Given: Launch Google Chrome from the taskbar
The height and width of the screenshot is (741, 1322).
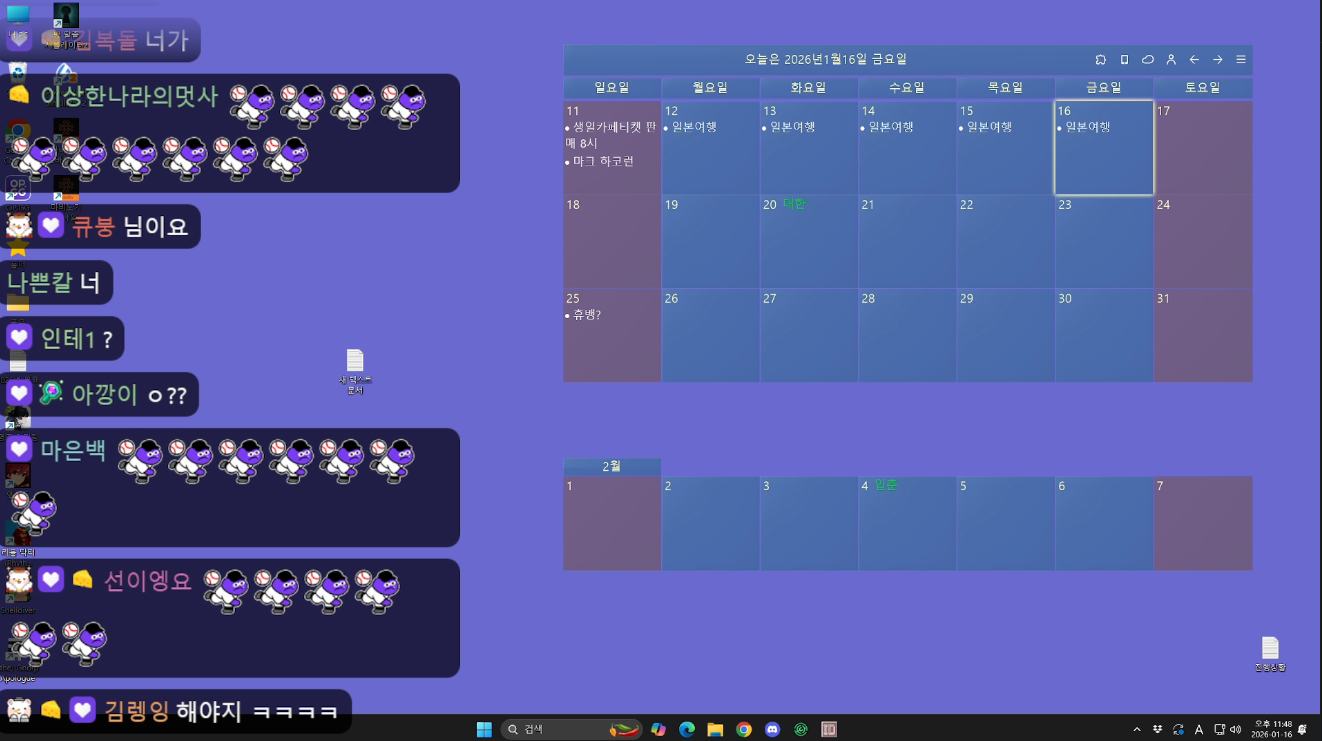Looking at the screenshot, I should click(x=744, y=730).
